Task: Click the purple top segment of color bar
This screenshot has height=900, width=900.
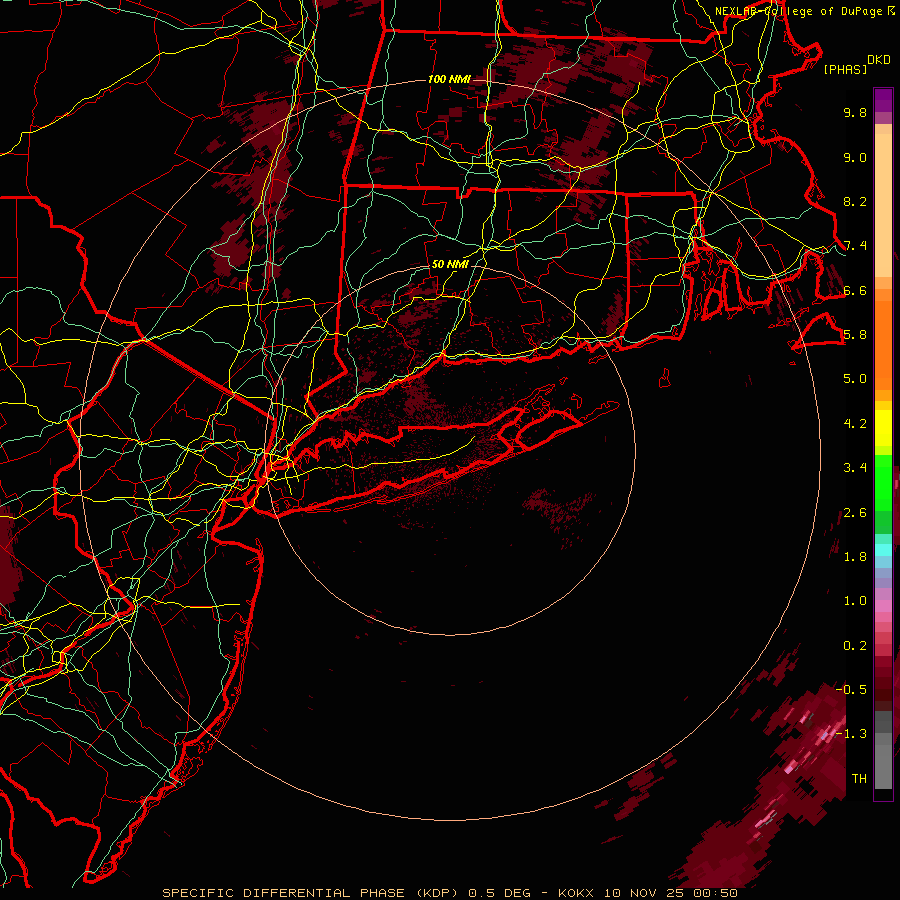Action: click(883, 100)
